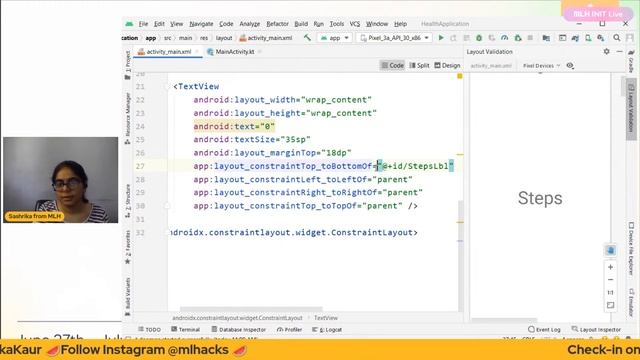Open the Structure sidebar tab
Viewport: 640px width, 360px height.
(x=128, y=200)
